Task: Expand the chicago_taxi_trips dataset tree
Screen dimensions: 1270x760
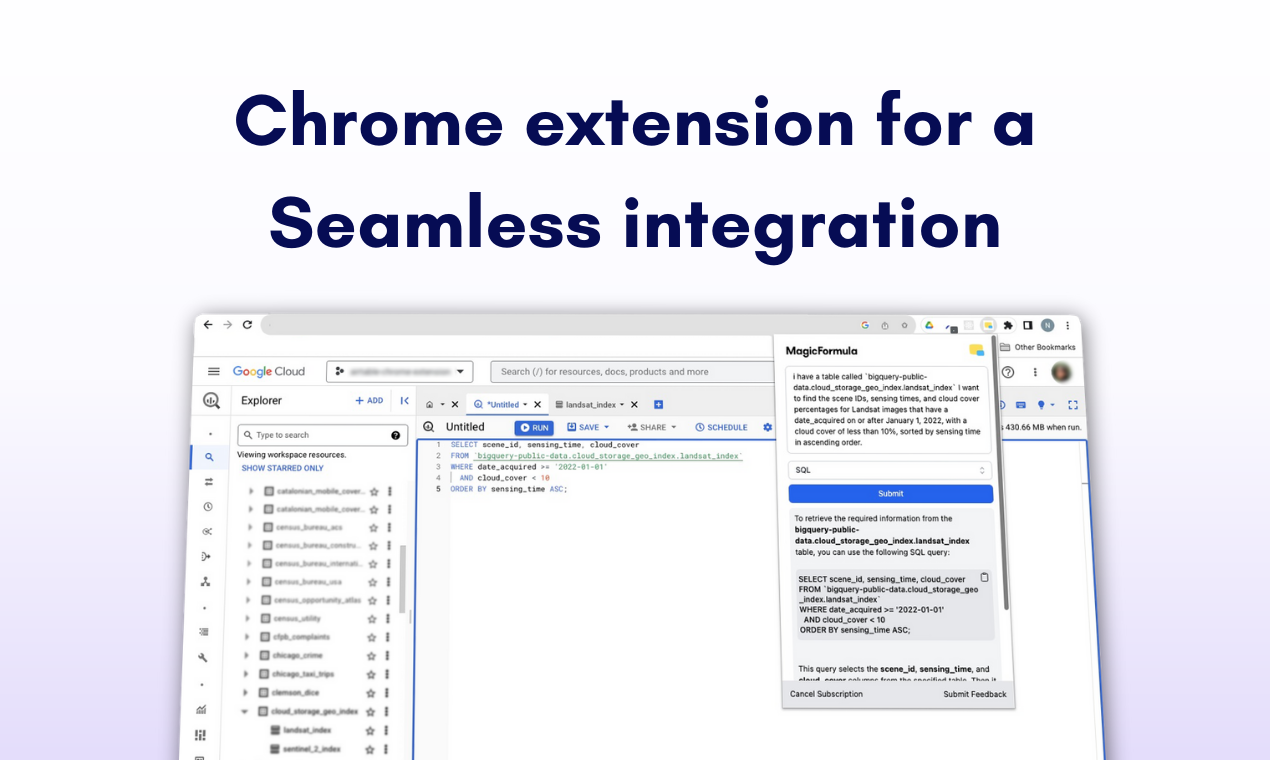Action: tap(246, 674)
